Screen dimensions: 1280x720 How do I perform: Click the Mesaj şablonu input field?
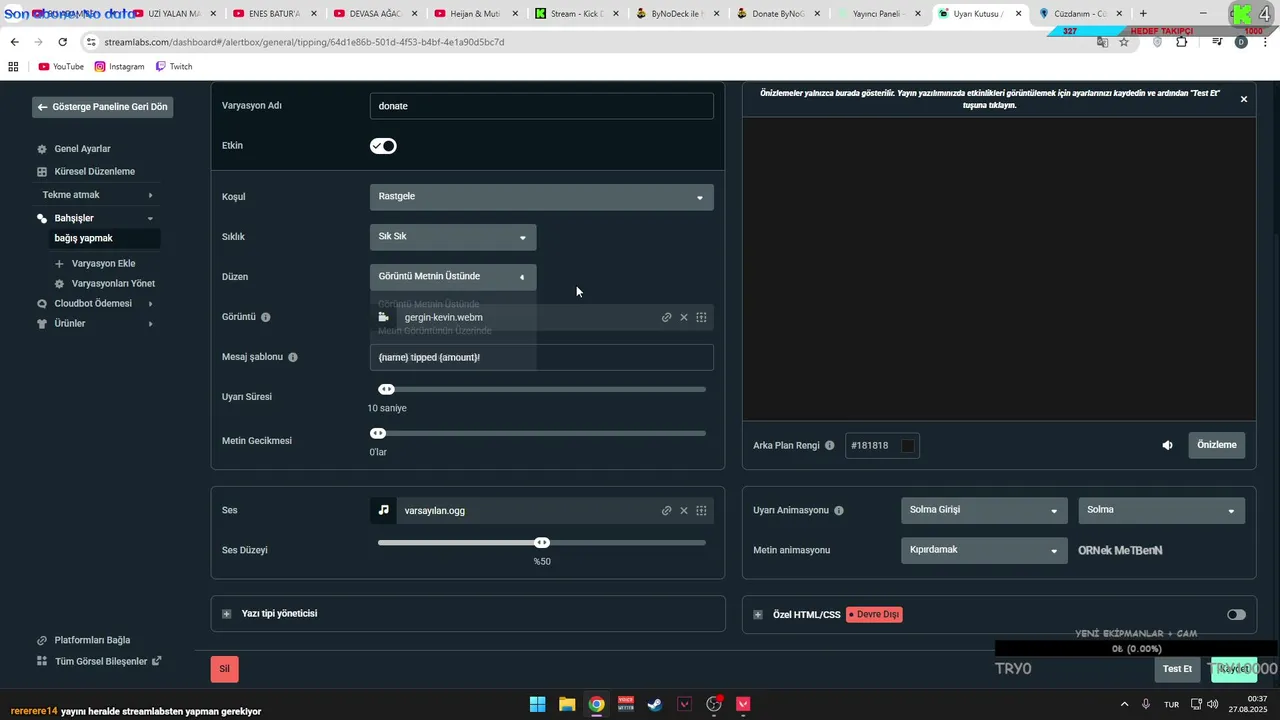542,357
